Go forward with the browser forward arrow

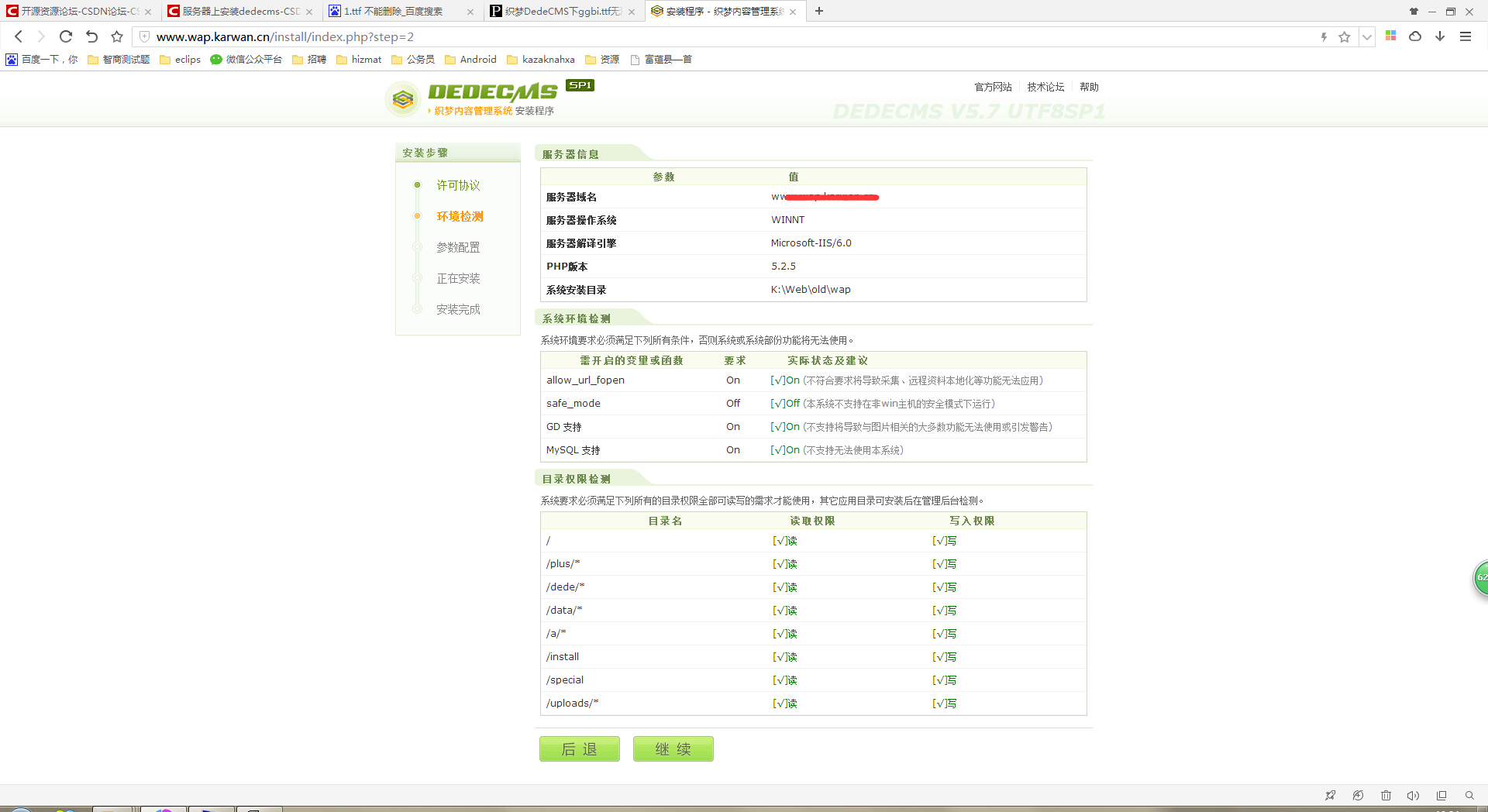[42, 36]
